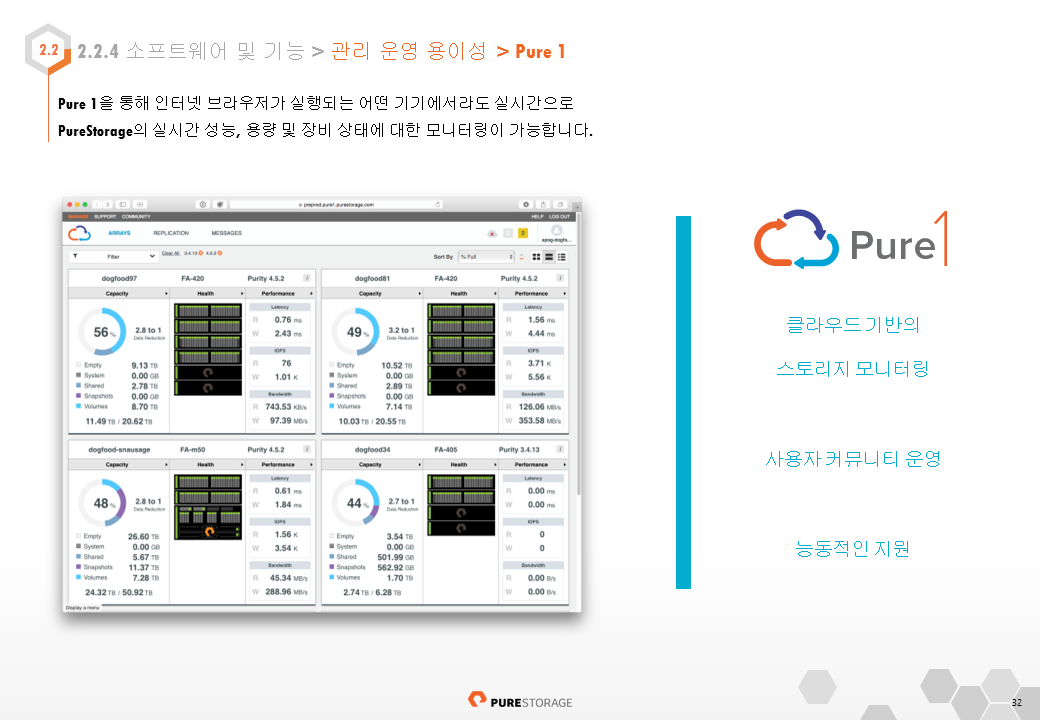Click the Pure1 cloud logo in dashboard

click(80, 233)
